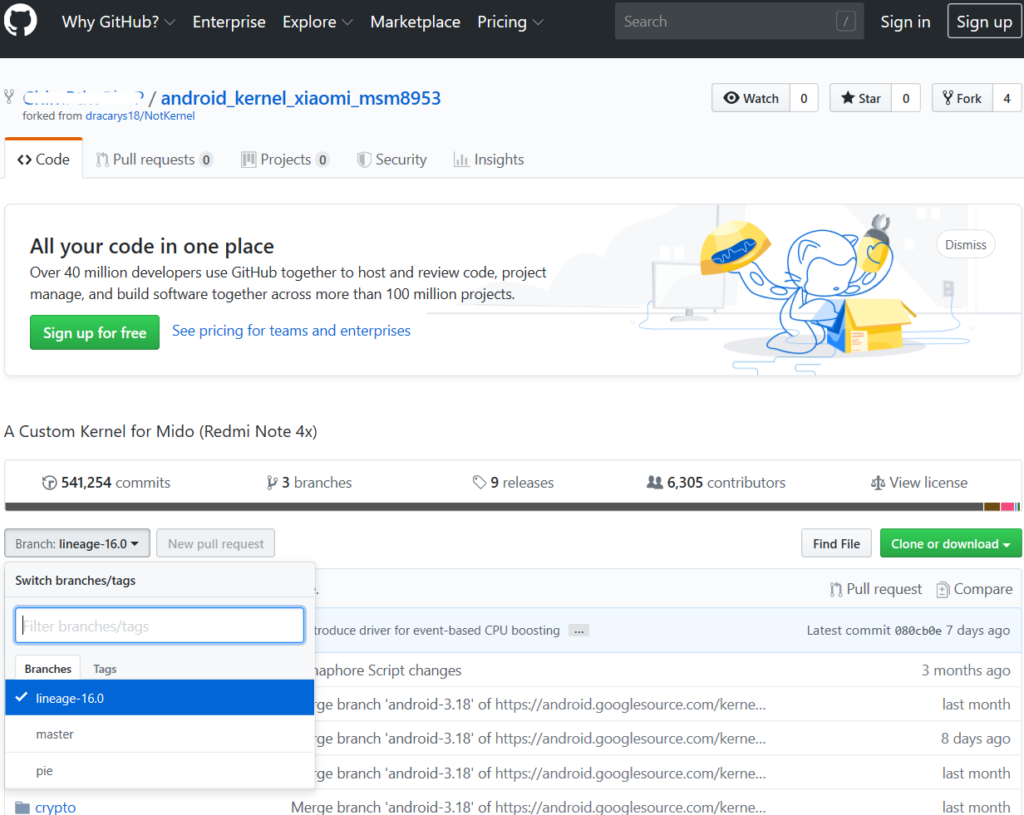Click the crypto folder icon

point(22,808)
